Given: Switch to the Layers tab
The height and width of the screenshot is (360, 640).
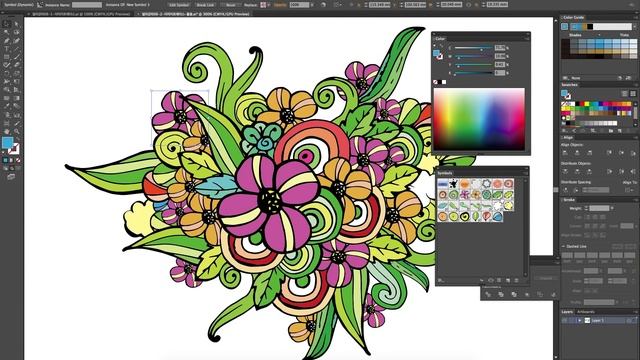Looking at the screenshot, I should coord(567,312).
